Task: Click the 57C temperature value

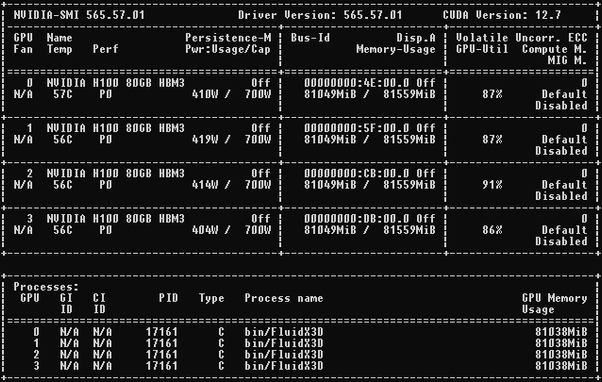Action: coord(63,94)
